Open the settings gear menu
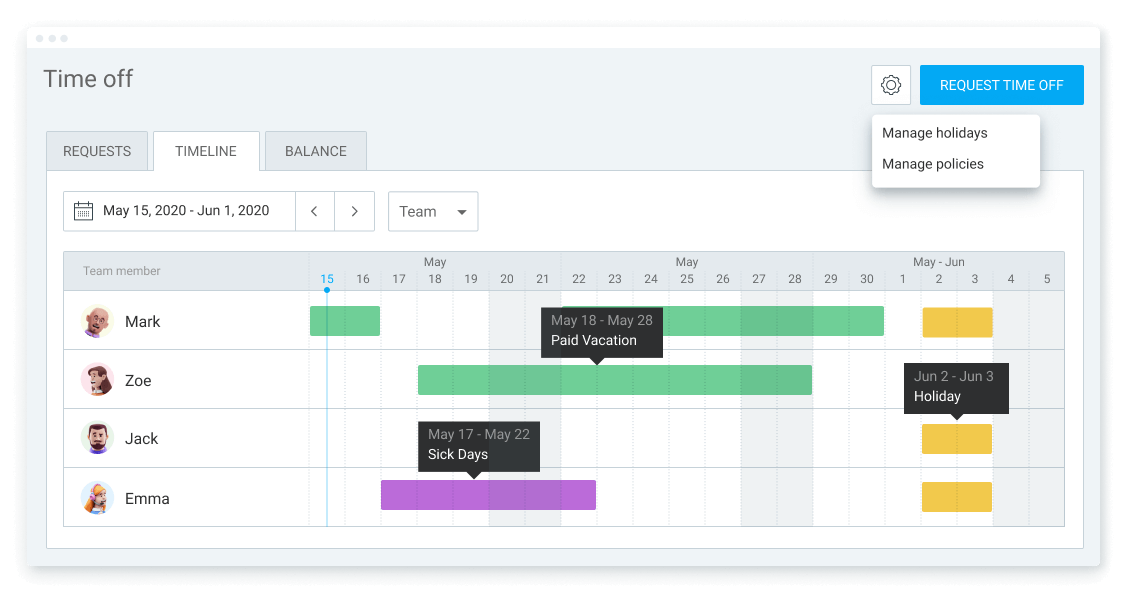Viewport: 1127px width, 593px height. [x=890, y=85]
